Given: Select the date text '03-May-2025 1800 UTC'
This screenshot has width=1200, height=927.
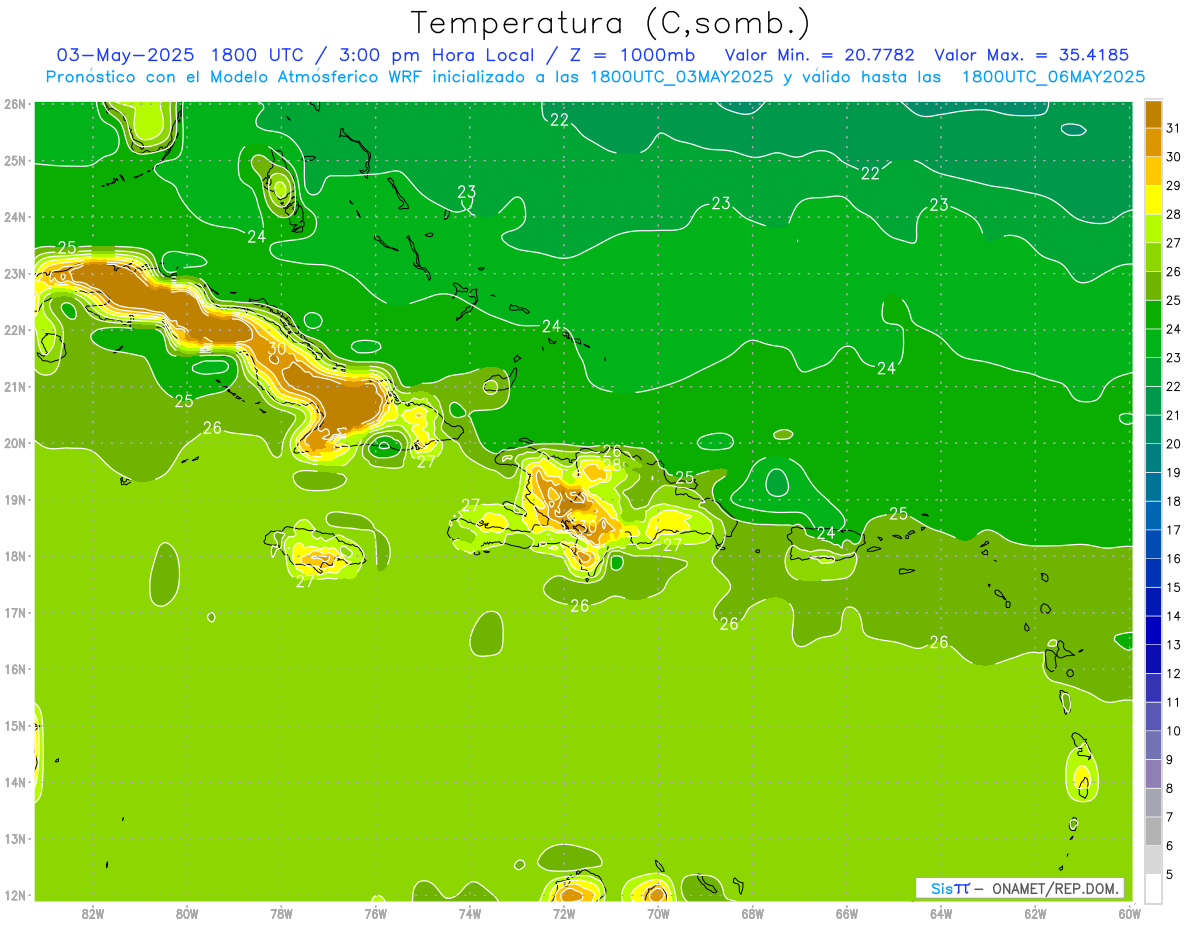Looking at the screenshot, I should [x=181, y=55].
